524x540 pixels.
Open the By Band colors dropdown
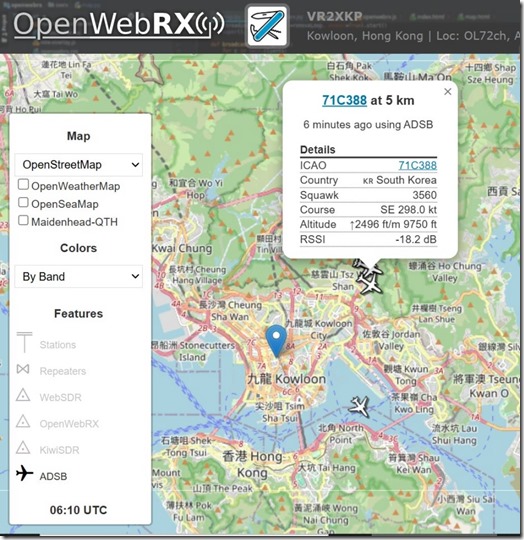click(x=78, y=276)
